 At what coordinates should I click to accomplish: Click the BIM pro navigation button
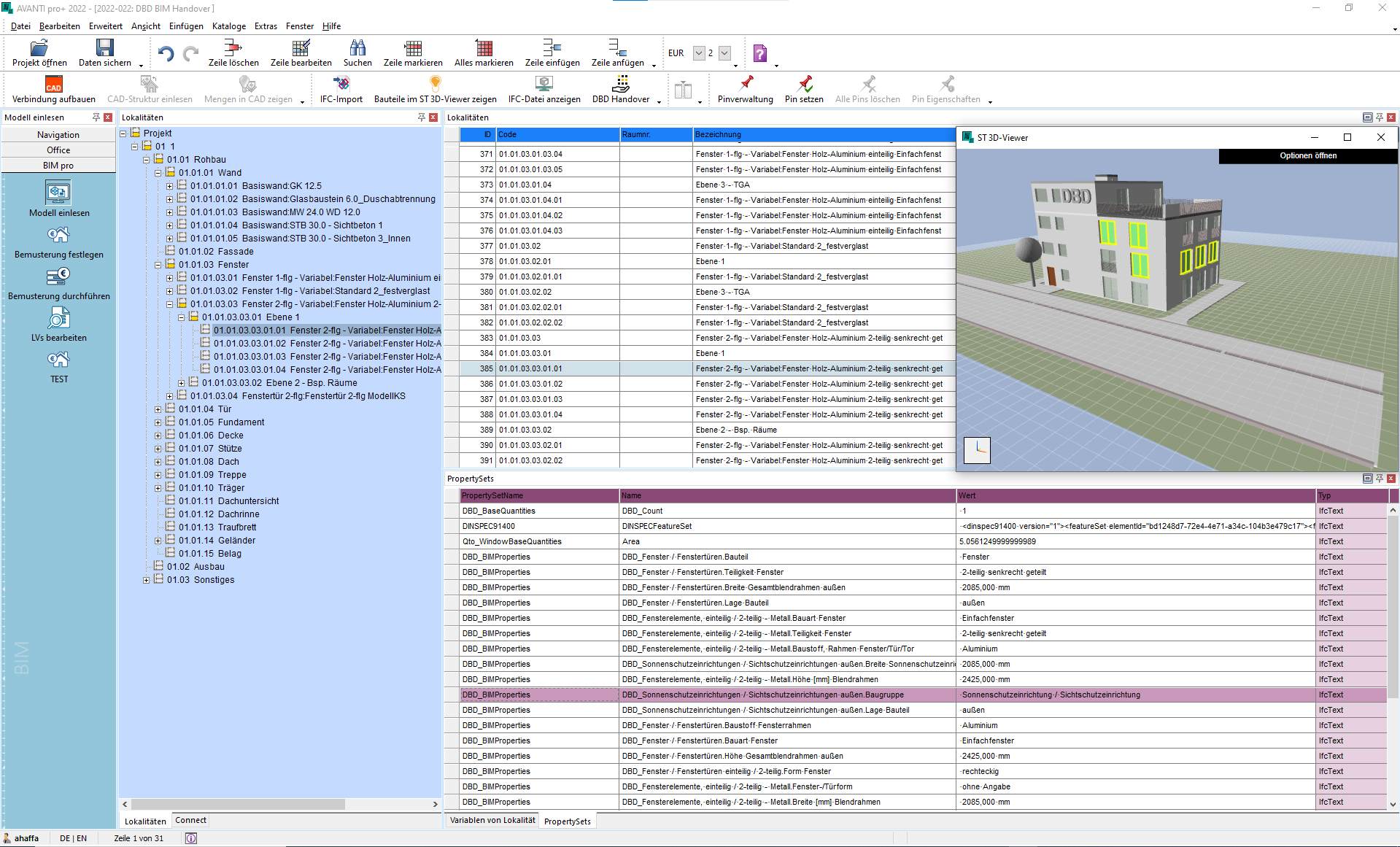tap(58, 166)
